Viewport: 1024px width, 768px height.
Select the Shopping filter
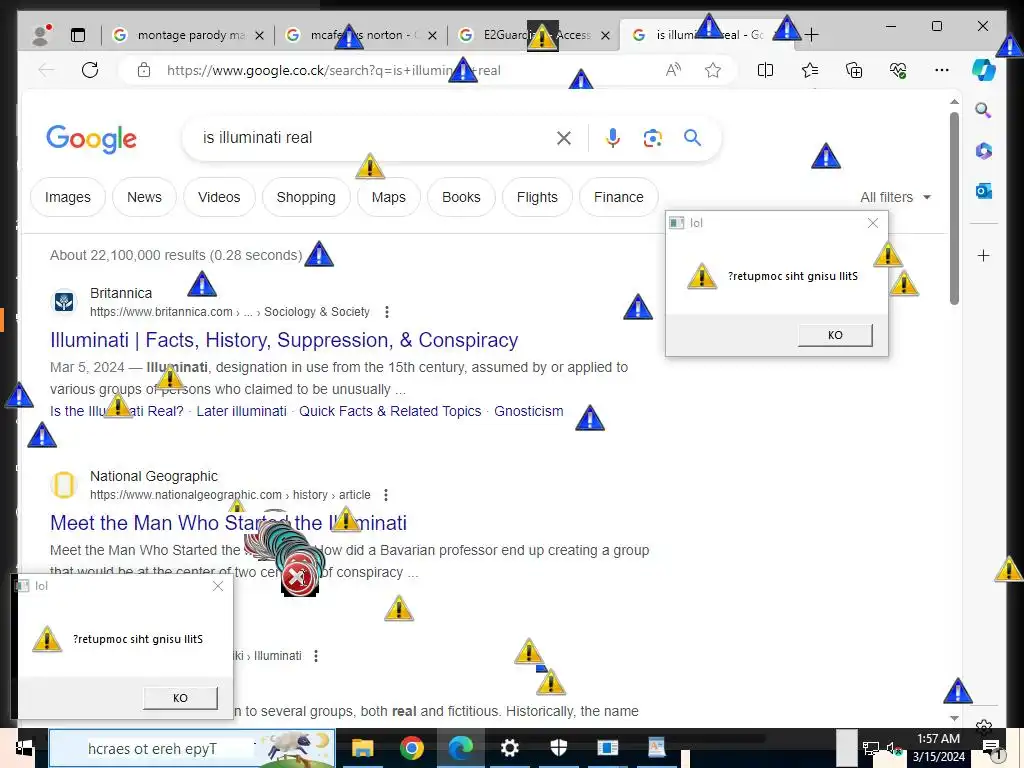pyautogui.click(x=306, y=197)
